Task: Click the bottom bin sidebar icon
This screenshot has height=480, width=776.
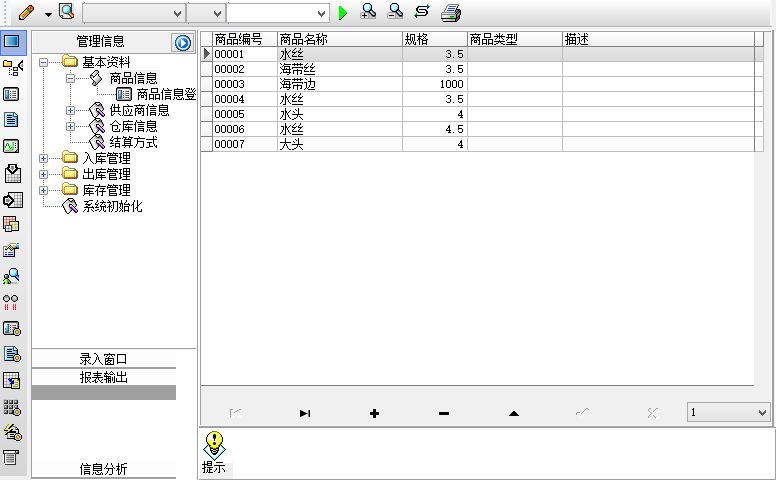Action: [x=11, y=457]
